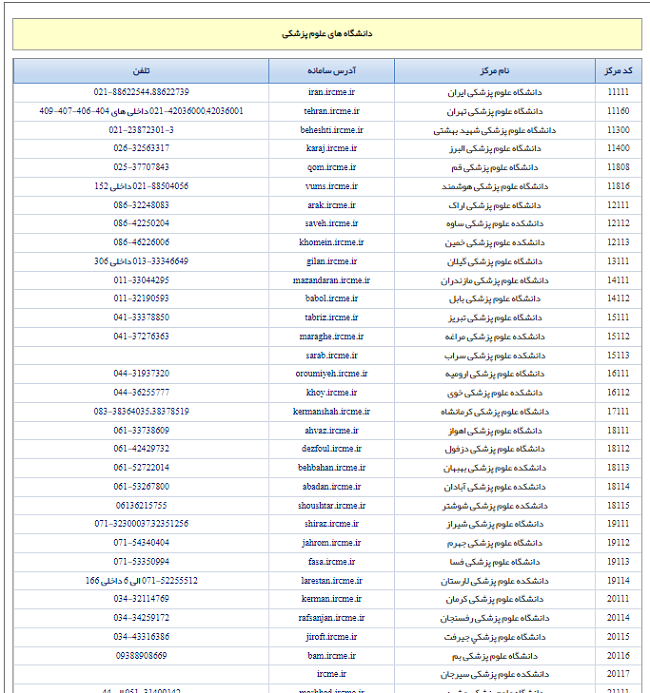Open the iran.ircme.ir link
The height and width of the screenshot is (693, 650).
pos(331,92)
